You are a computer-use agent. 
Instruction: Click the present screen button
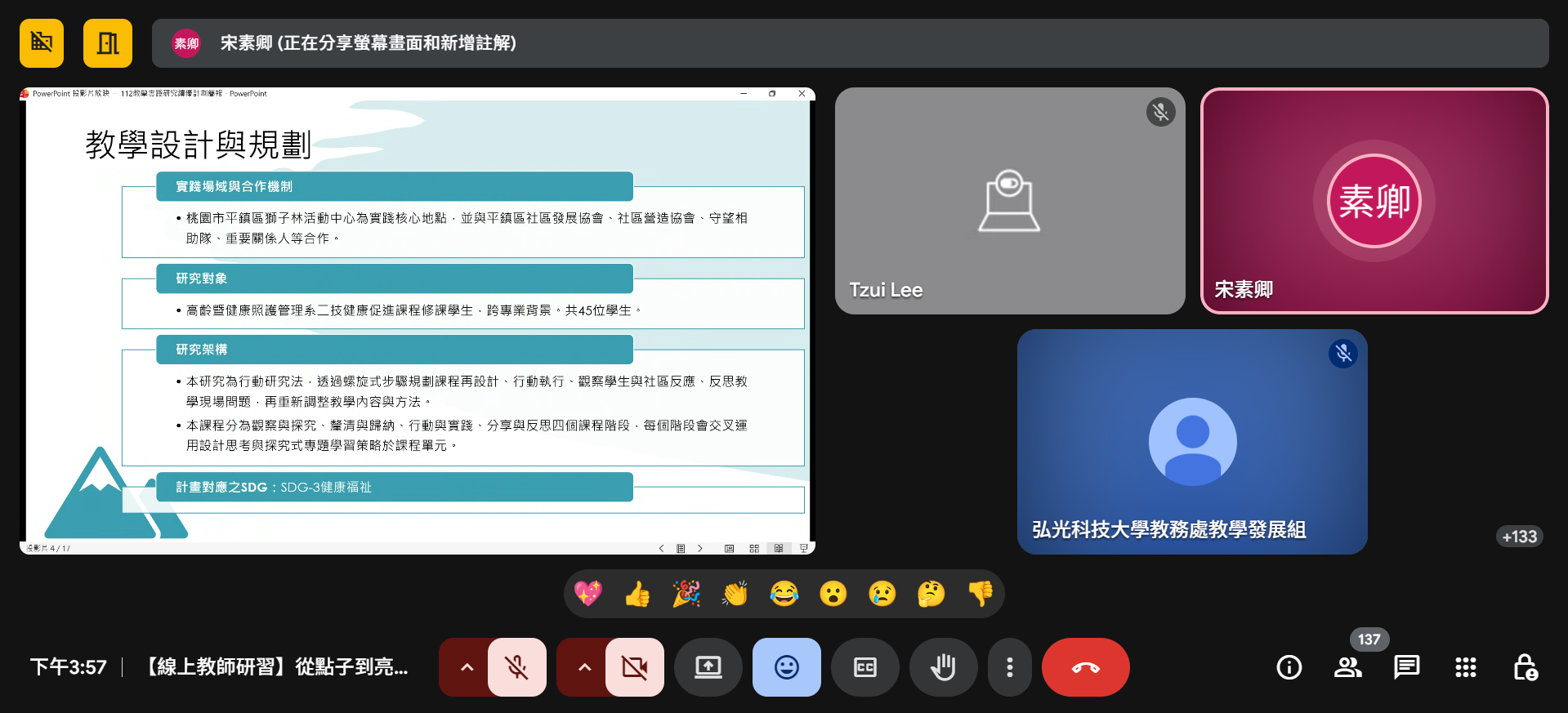pyautogui.click(x=708, y=667)
